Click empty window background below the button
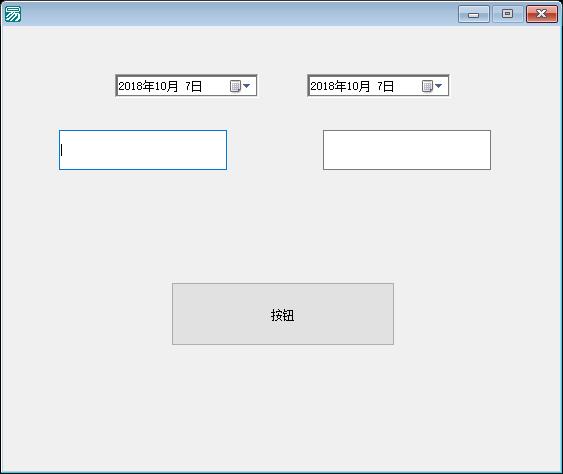 click(283, 406)
